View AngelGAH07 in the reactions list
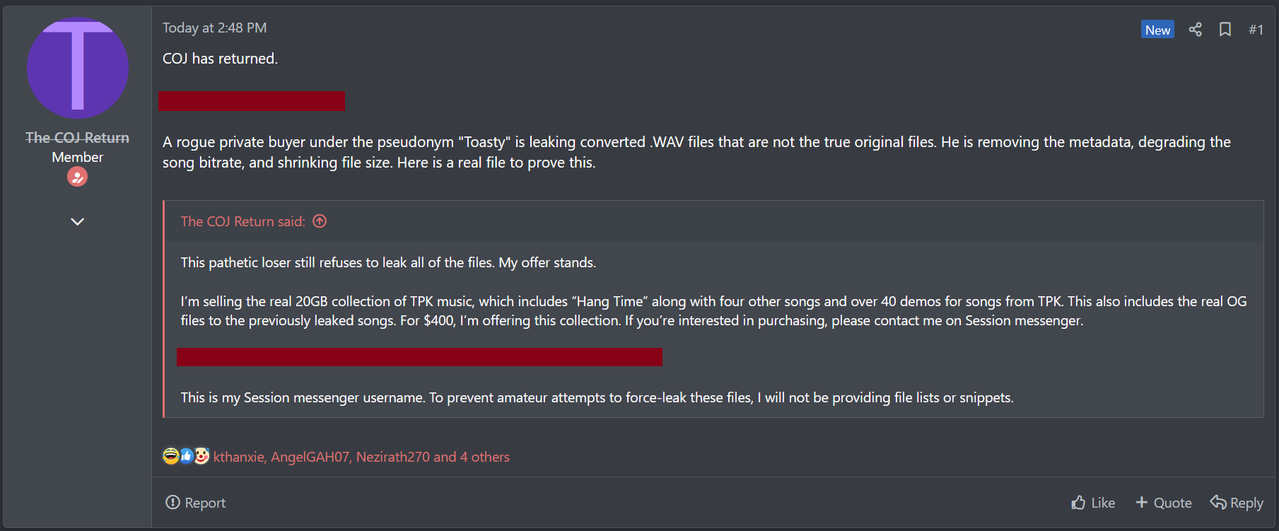Viewport: 1279px width, 531px height. [311, 456]
